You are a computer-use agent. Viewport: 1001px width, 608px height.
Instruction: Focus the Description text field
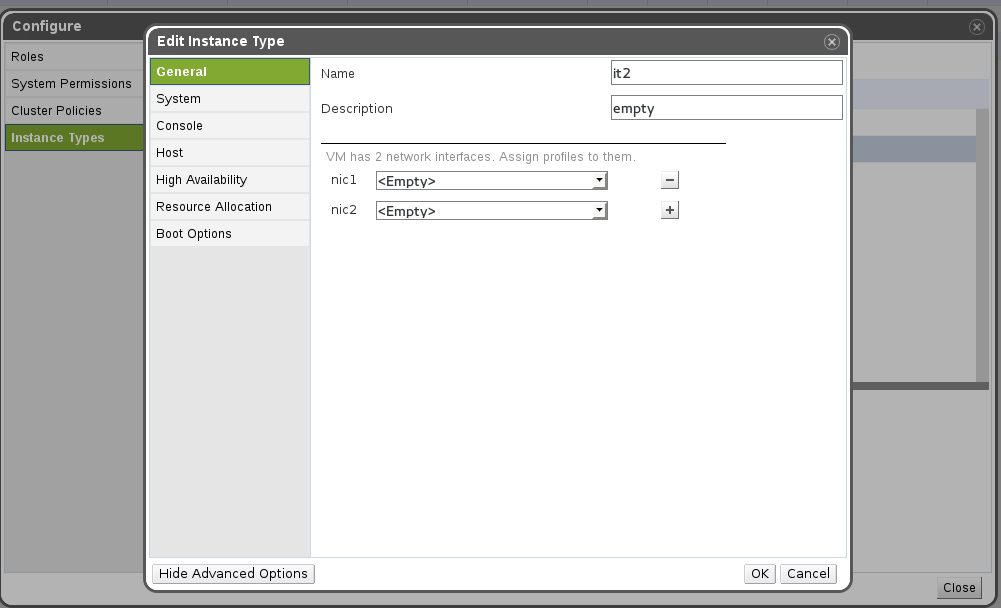pyautogui.click(x=726, y=108)
